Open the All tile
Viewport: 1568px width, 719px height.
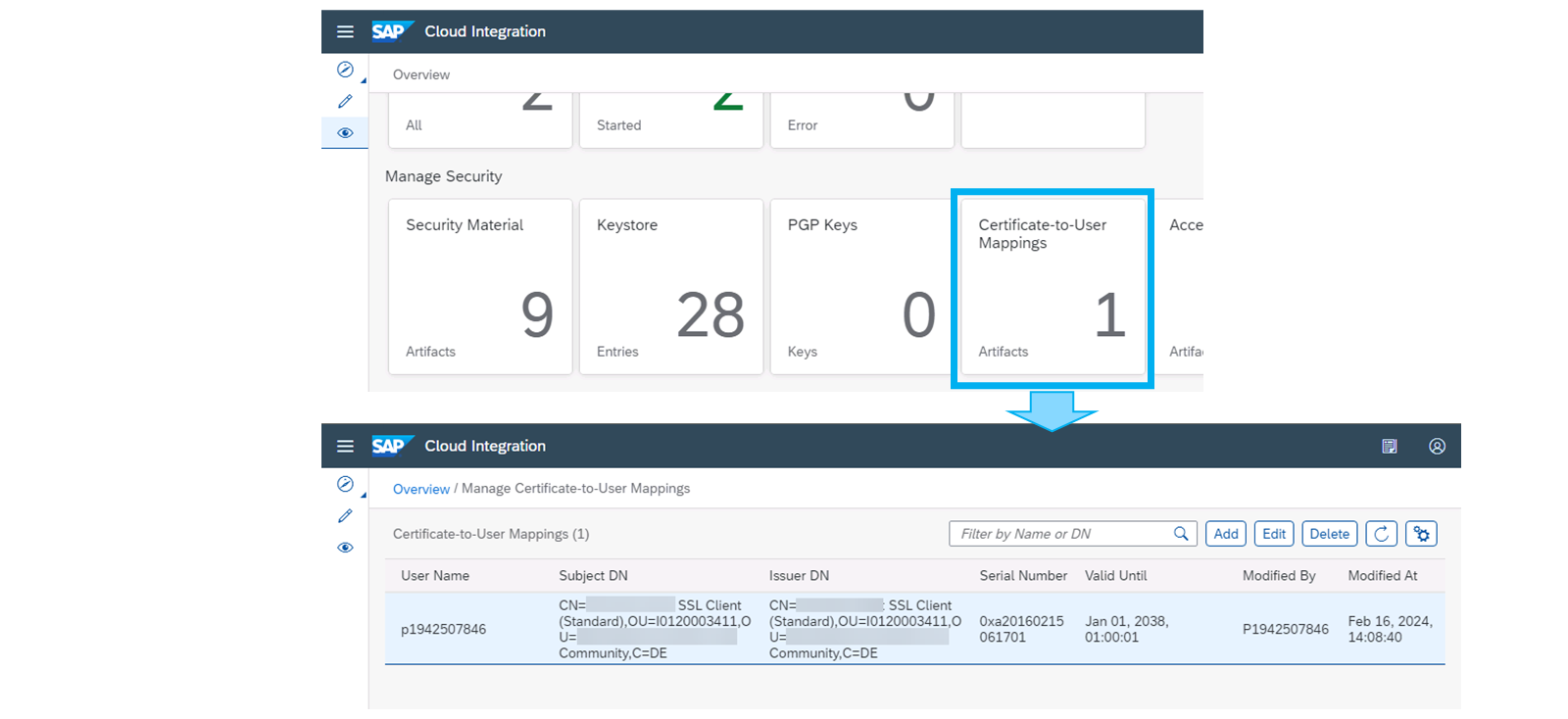tap(480, 120)
